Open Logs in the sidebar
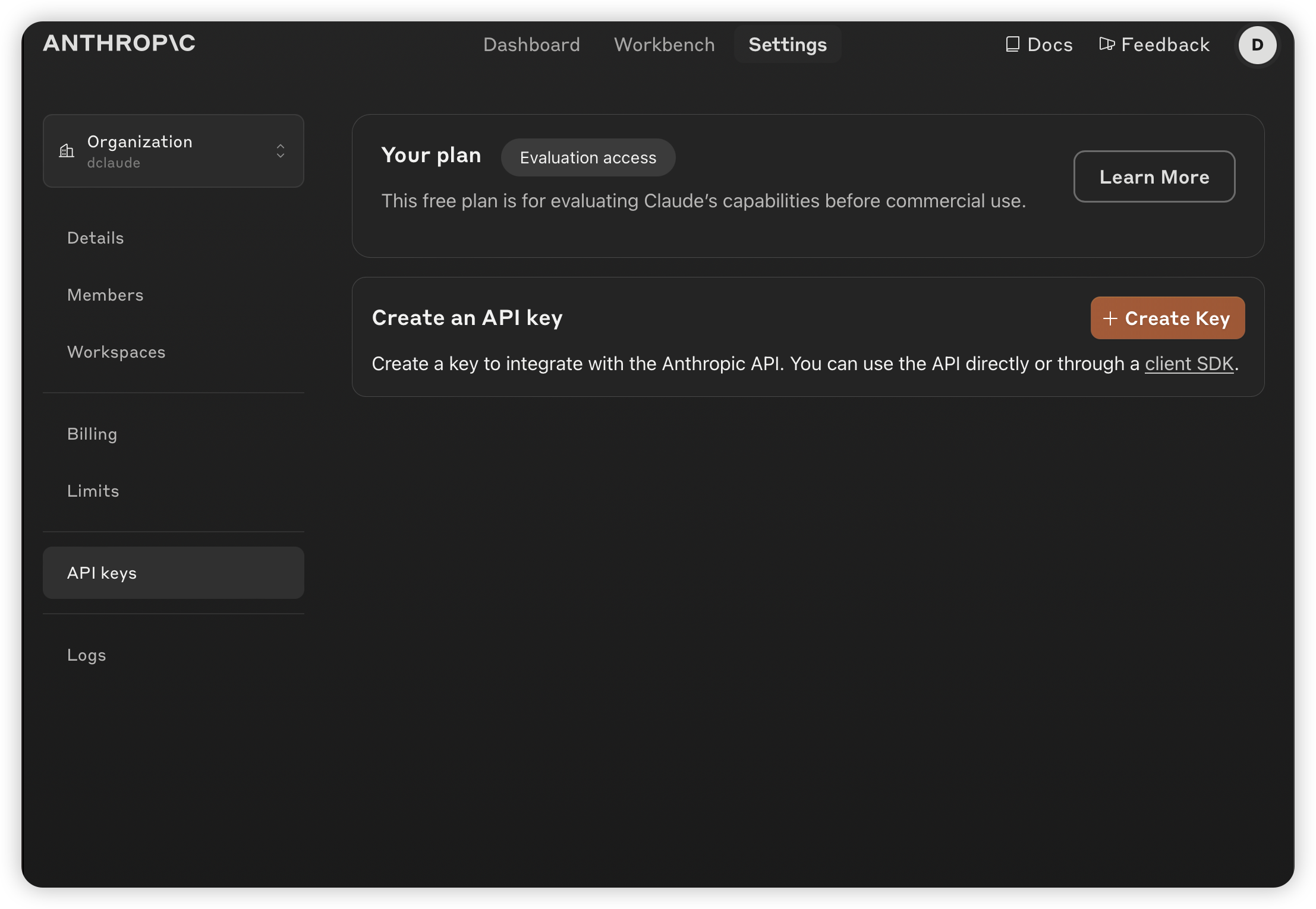Image resolution: width=1316 pixels, height=909 pixels. click(86, 655)
